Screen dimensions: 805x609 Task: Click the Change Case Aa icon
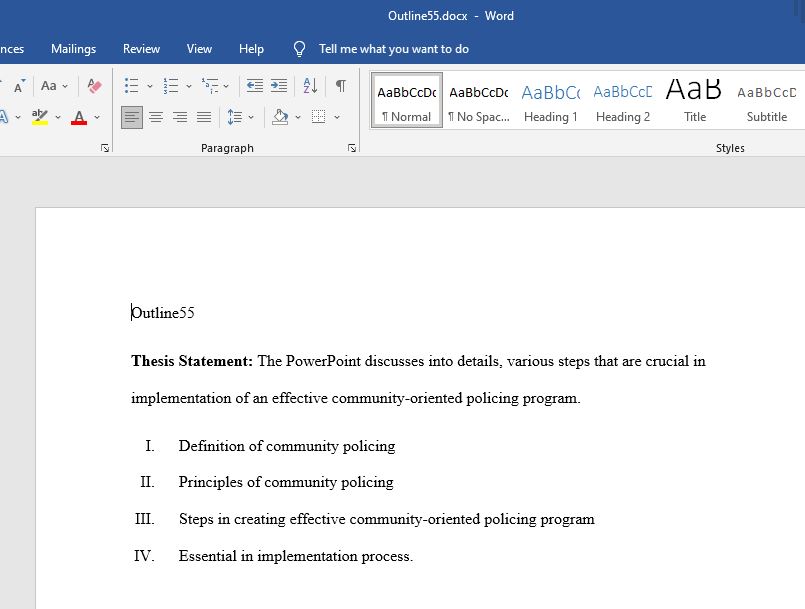point(49,86)
